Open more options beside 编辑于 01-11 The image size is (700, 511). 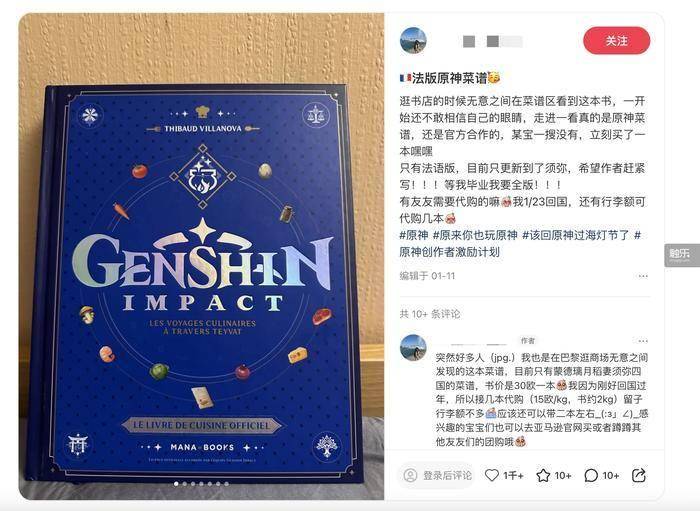[643, 276]
